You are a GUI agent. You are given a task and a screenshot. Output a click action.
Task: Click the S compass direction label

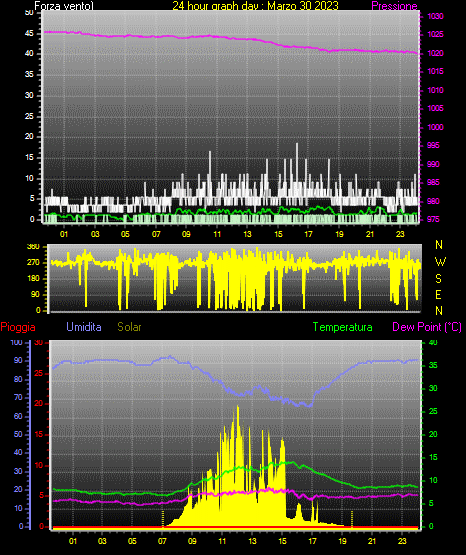[x=438, y=279]
